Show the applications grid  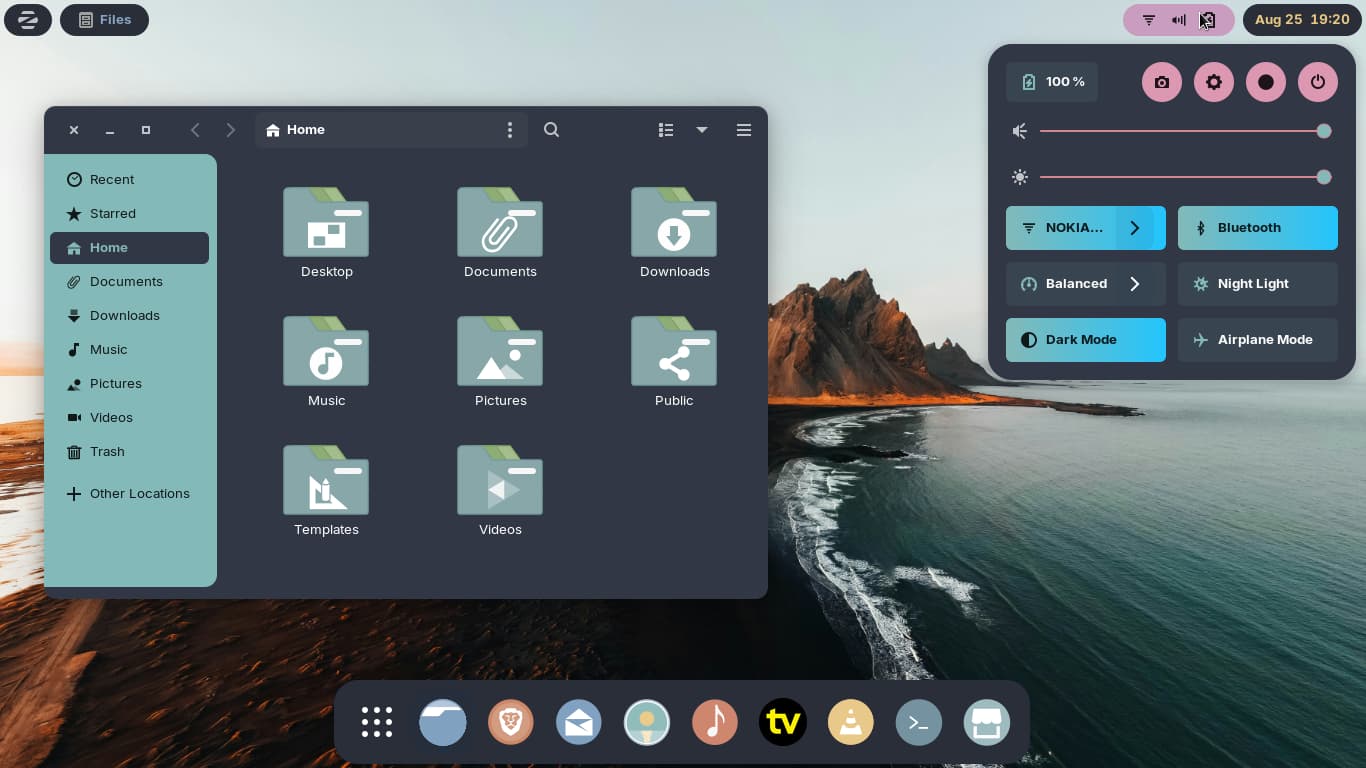click(x=376, y=721)
